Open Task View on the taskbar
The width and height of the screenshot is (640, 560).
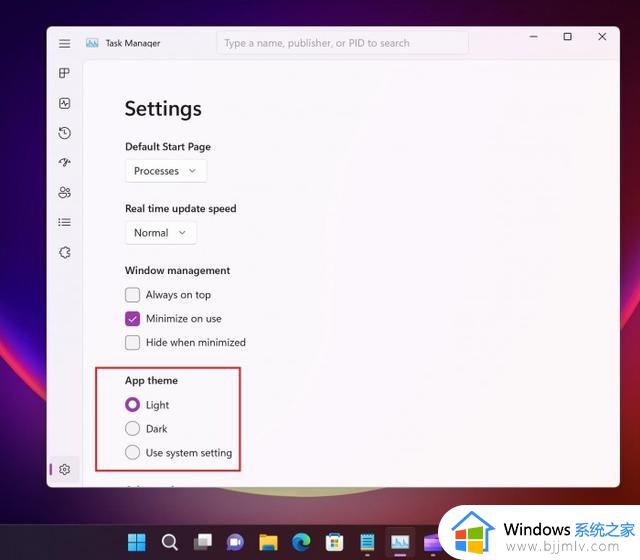tap(202, 542)
